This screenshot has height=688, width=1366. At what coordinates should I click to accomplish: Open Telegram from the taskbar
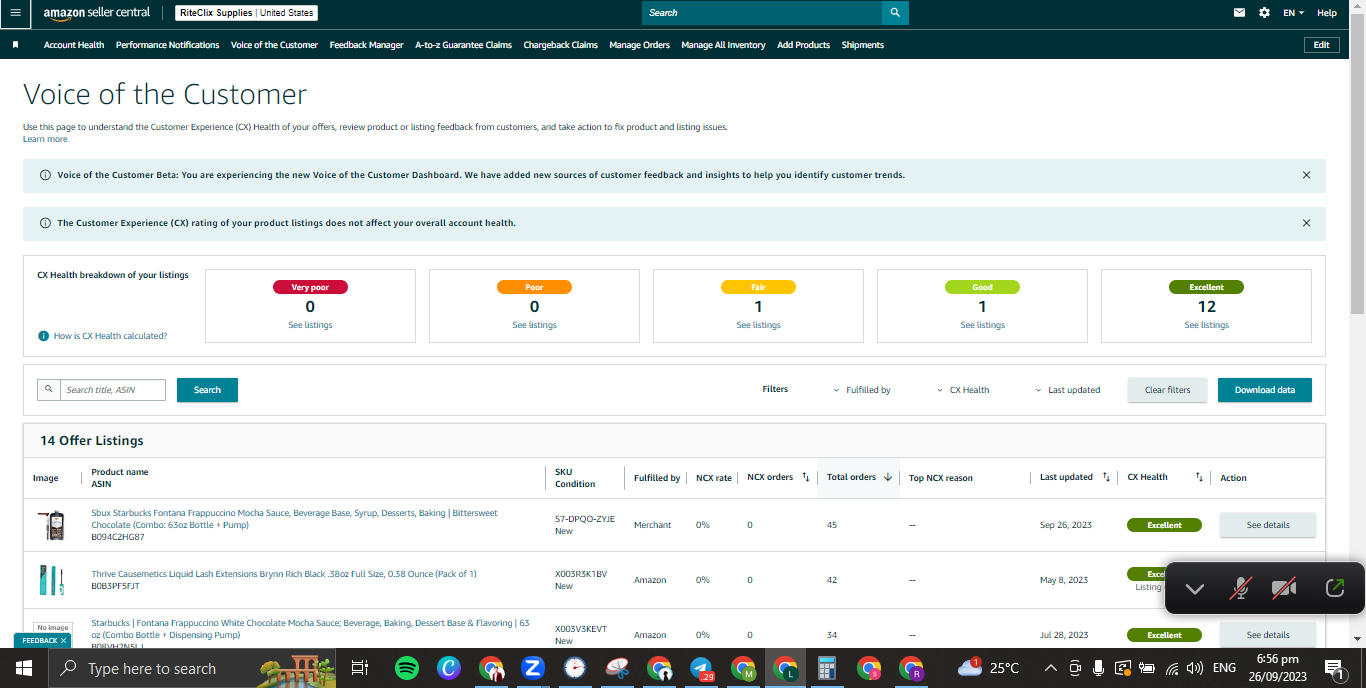(701, 668)
